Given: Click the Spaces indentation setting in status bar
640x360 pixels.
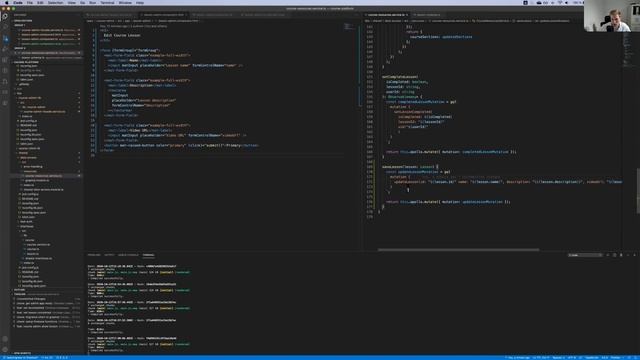Looking at the screenshot, I should coord(558,358).
